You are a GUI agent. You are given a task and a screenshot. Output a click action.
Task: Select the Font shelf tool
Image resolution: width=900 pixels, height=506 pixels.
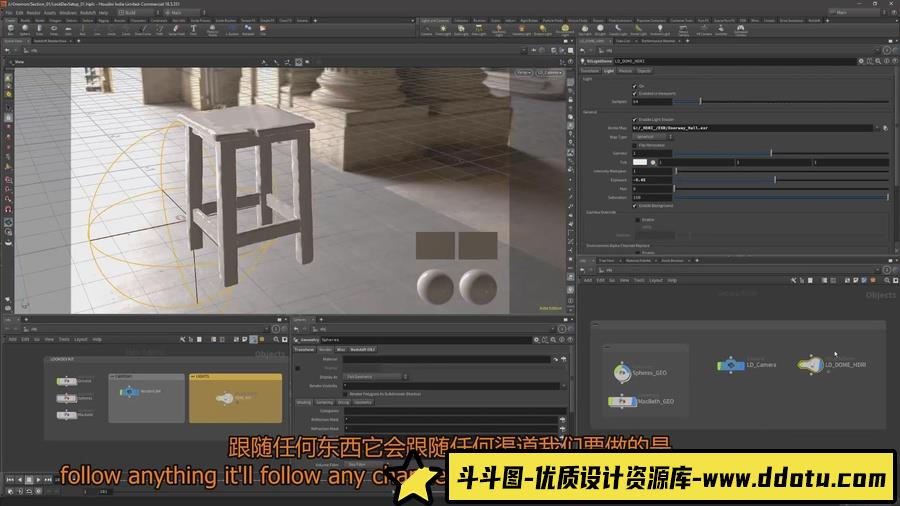coord(193,28)
